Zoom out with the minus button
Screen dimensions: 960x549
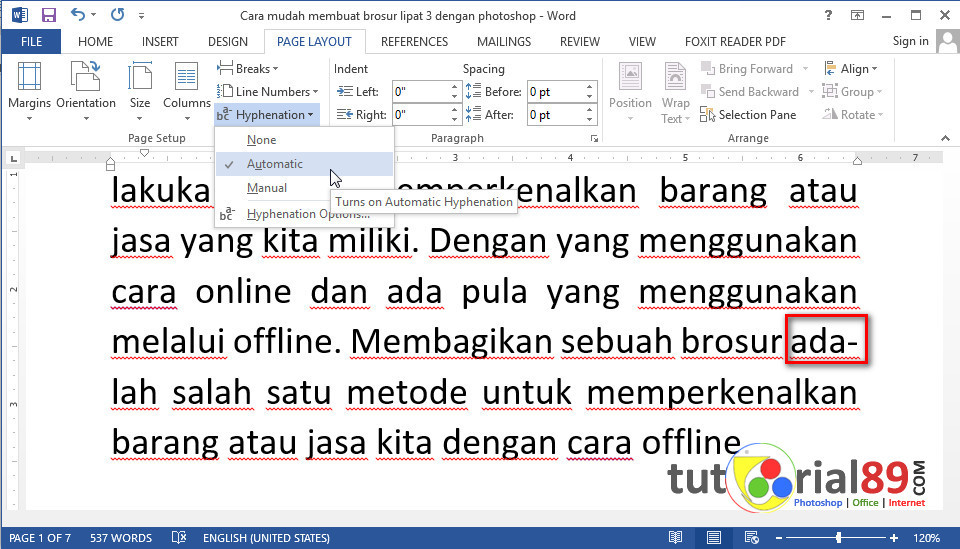779,538
